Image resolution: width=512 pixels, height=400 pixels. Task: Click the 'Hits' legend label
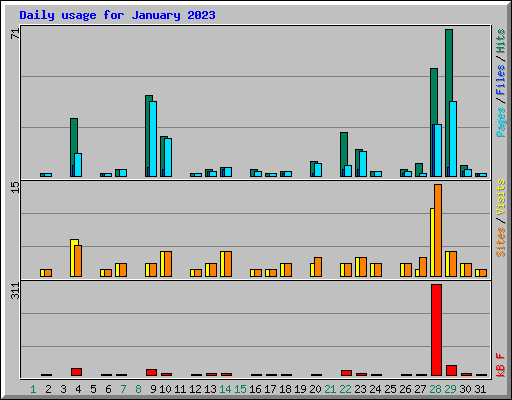pyautogui.click(x=501, y=41)
